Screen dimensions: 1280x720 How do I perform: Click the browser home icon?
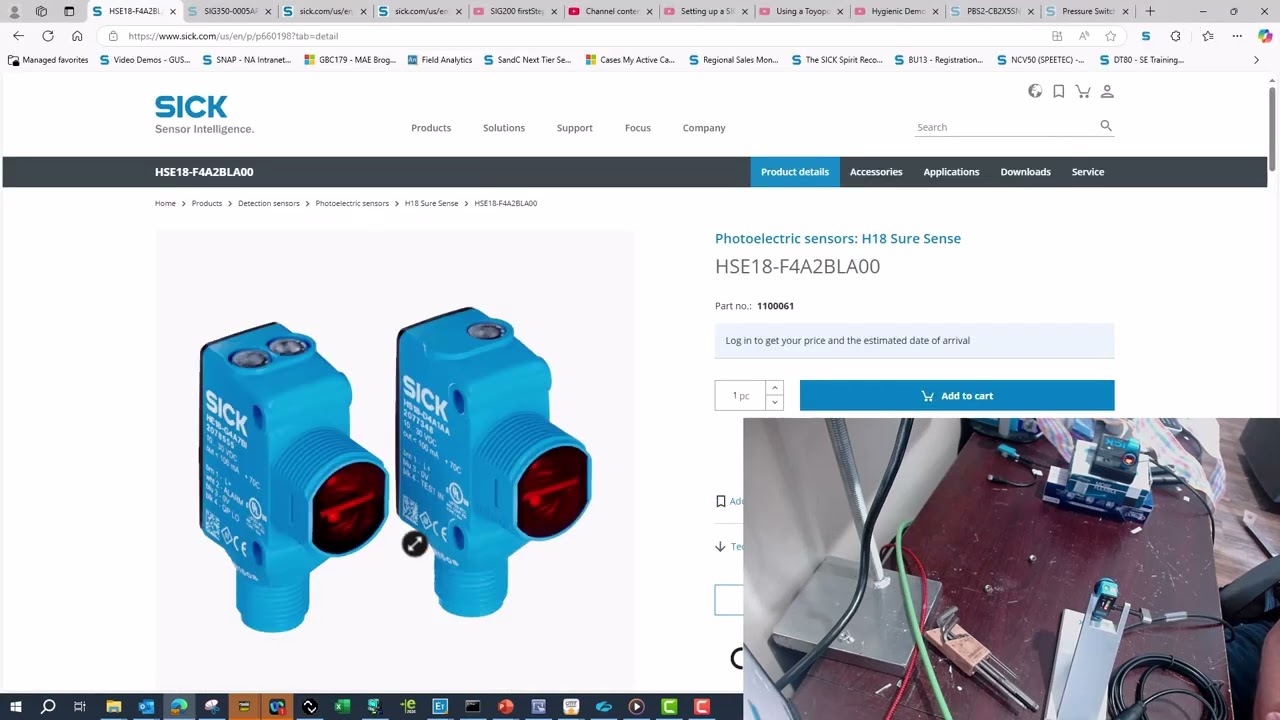point(77,36)
